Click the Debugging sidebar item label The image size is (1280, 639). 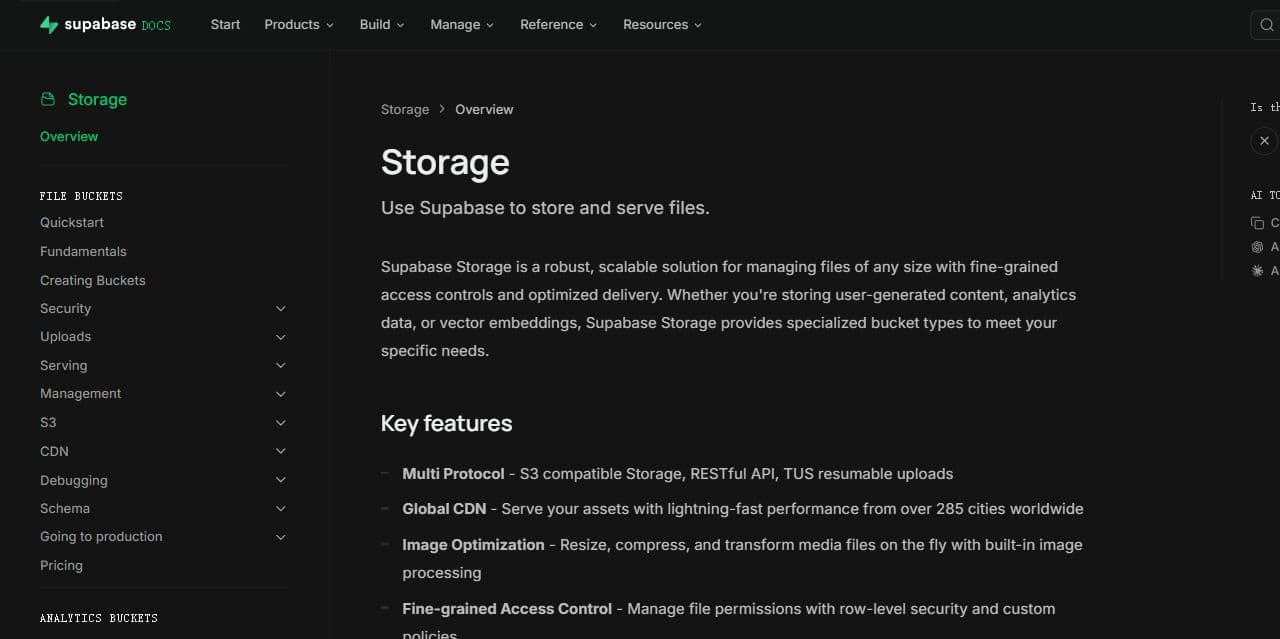tap(73, 480)
